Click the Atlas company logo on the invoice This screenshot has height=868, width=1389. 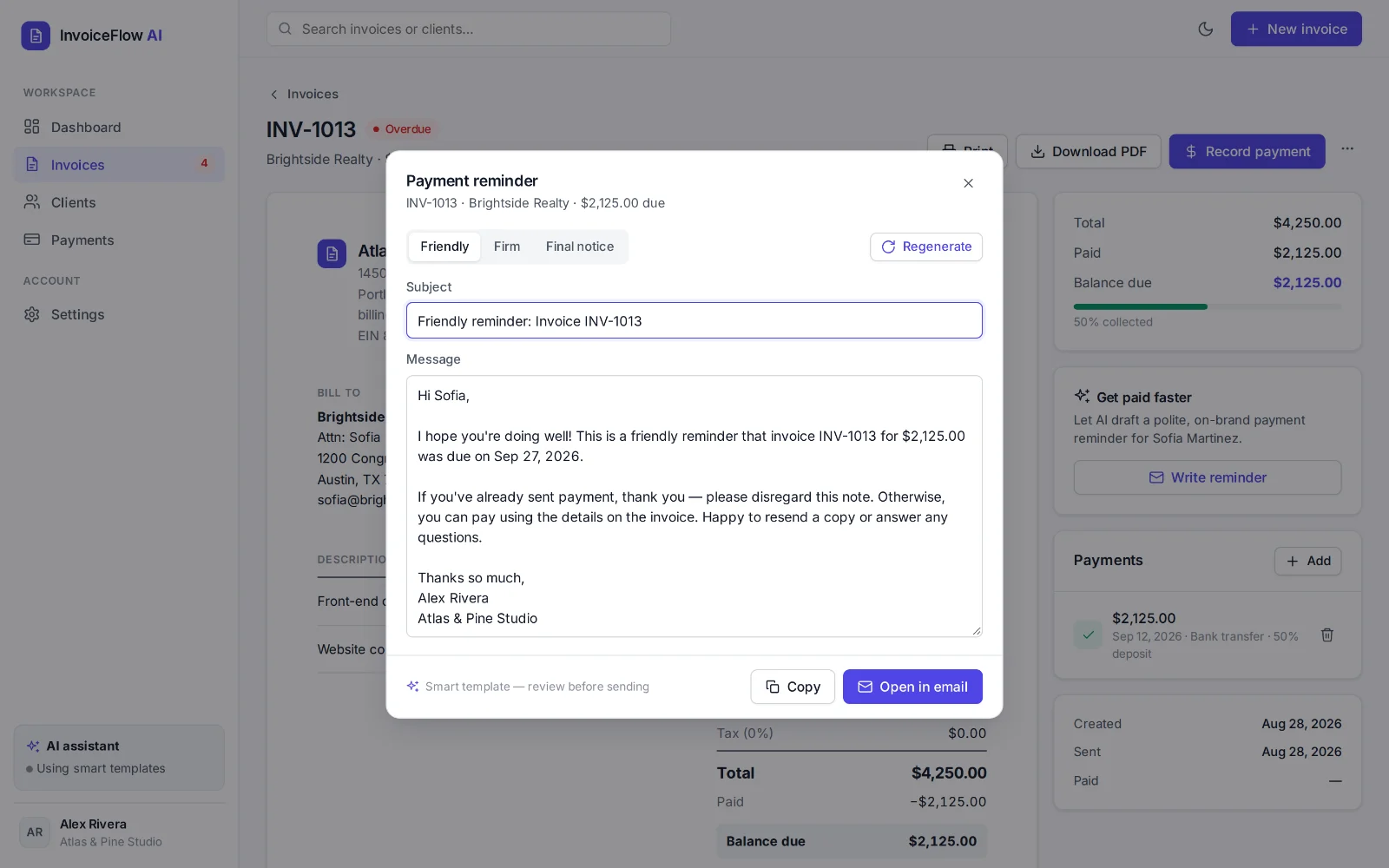coord(332,253)
